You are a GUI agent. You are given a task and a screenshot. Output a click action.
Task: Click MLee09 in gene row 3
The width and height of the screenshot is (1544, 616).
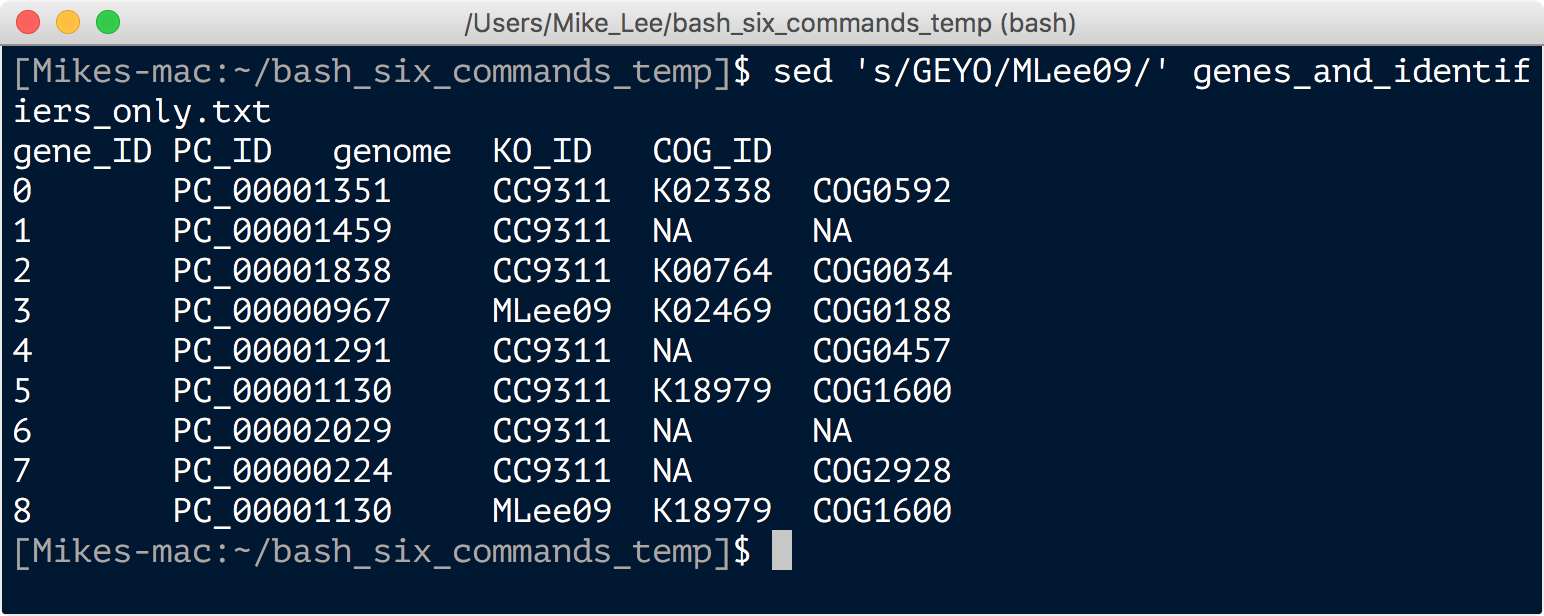[x=552, y=311]
